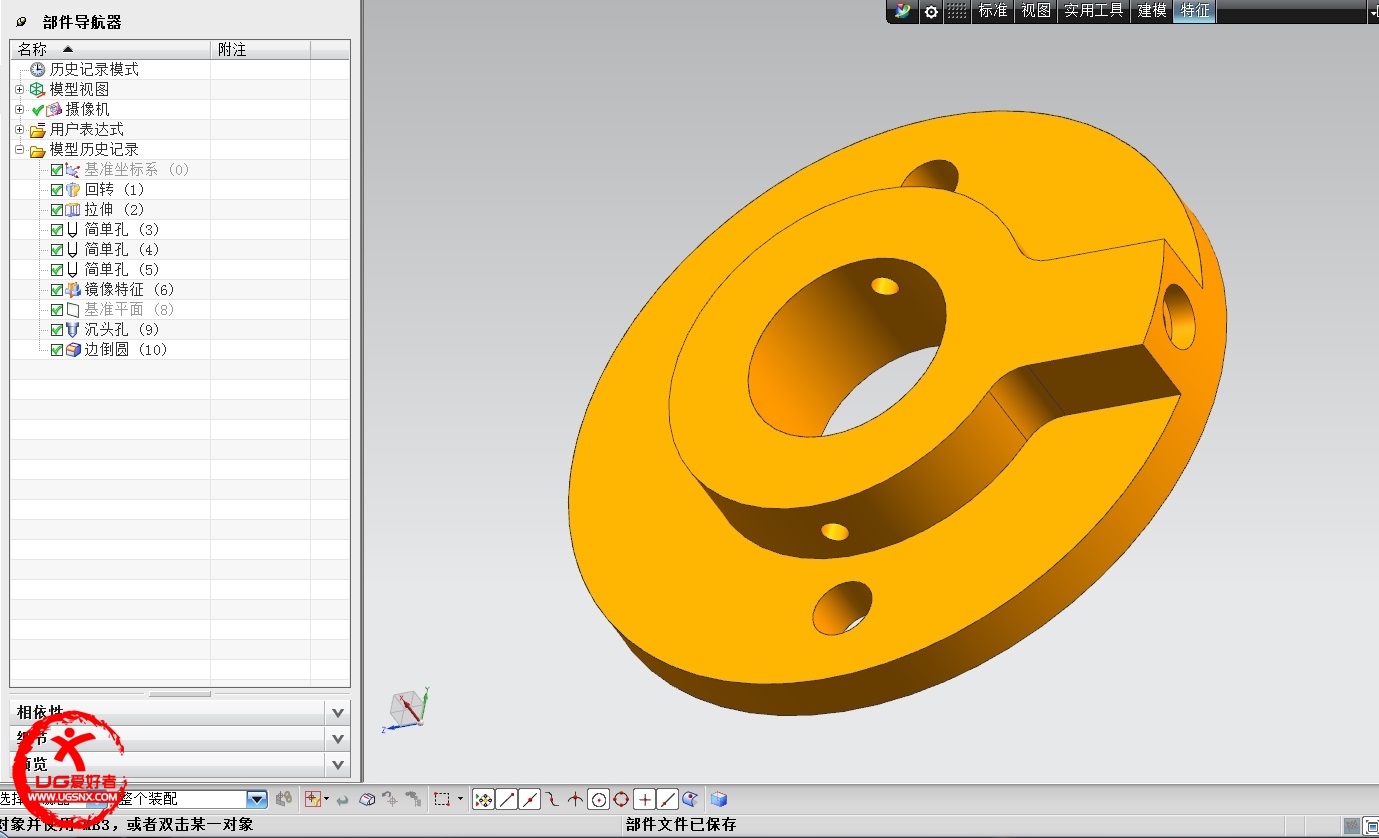Image resolution: width=1379 pixels, height=838 pixels.
Task: Expand the 摄像机 node
Action: click(19, 109)
